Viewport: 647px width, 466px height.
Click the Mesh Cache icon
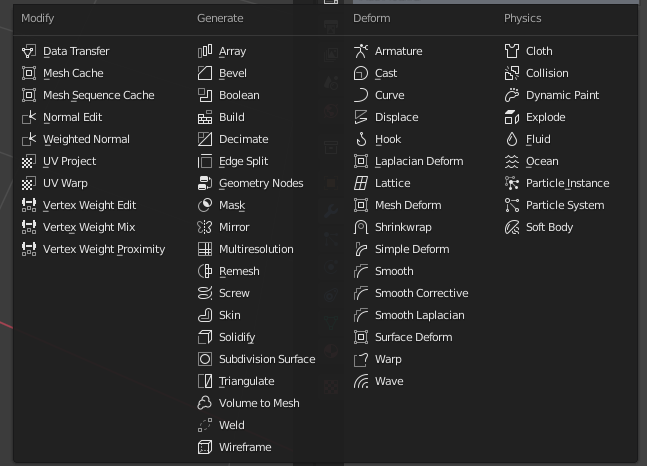(29, 73)
